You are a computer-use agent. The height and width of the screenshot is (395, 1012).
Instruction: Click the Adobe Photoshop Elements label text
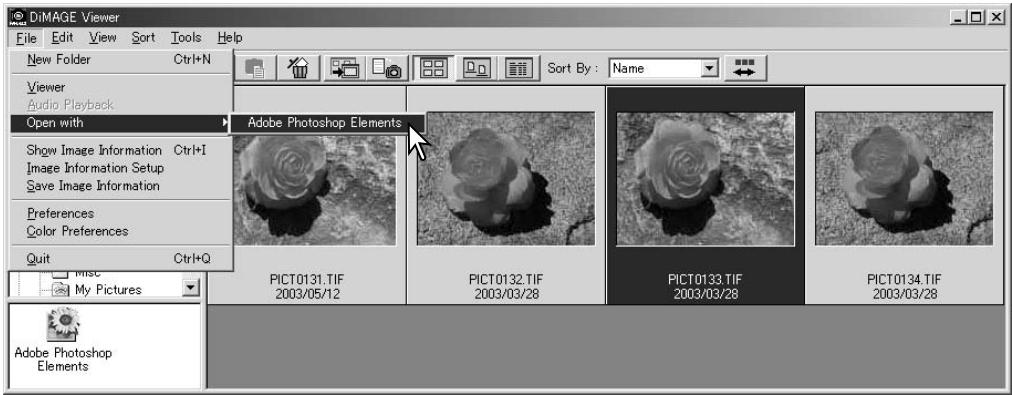[x=63, y=360]
